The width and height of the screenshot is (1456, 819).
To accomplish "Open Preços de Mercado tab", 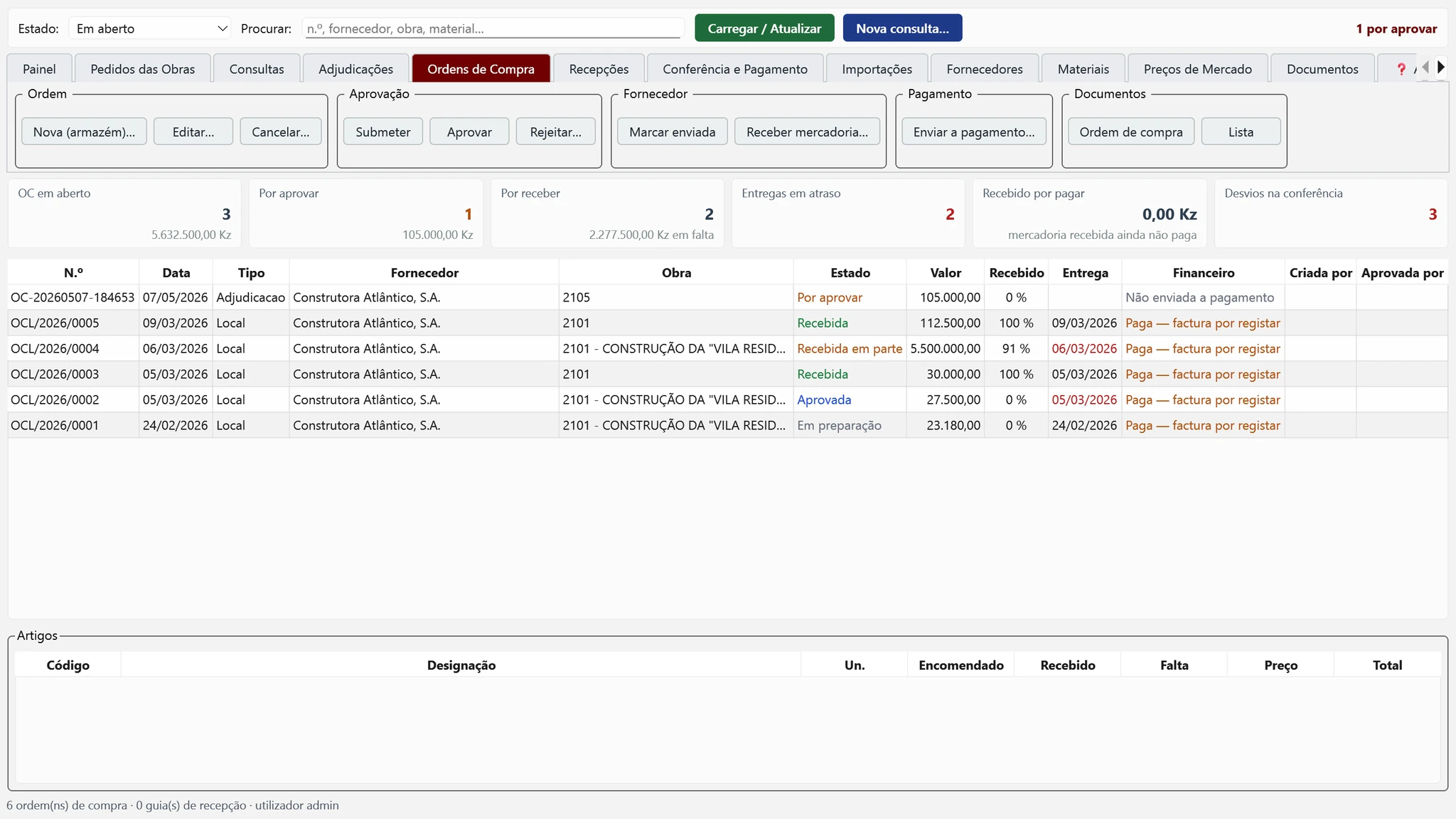I will [1197, 69].
